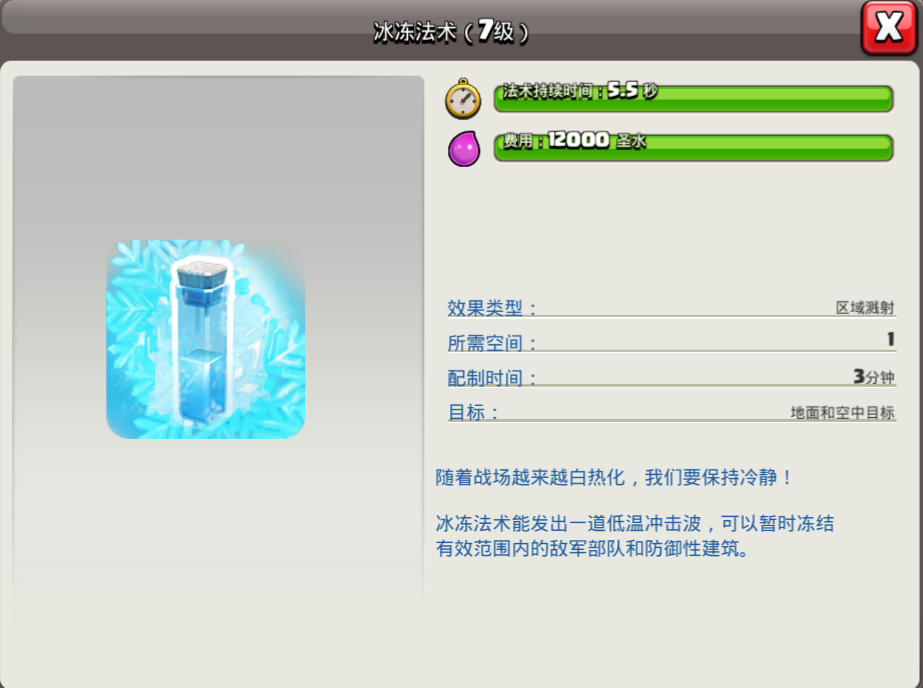Click the 区域溅射 value

pyautogui.click(x=865, y=308)
